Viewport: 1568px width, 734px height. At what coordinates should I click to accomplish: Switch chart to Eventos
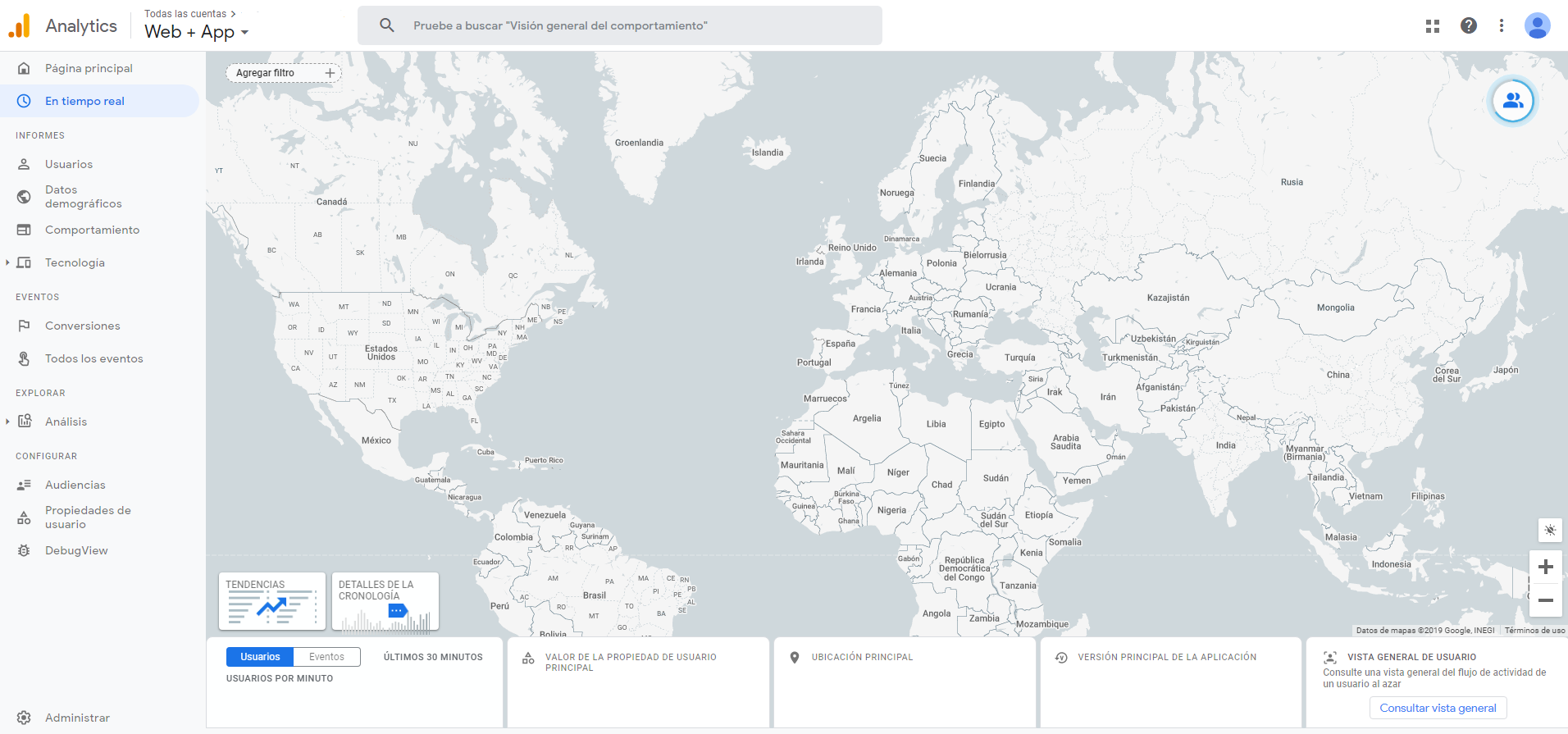click(x=326, y=657)
